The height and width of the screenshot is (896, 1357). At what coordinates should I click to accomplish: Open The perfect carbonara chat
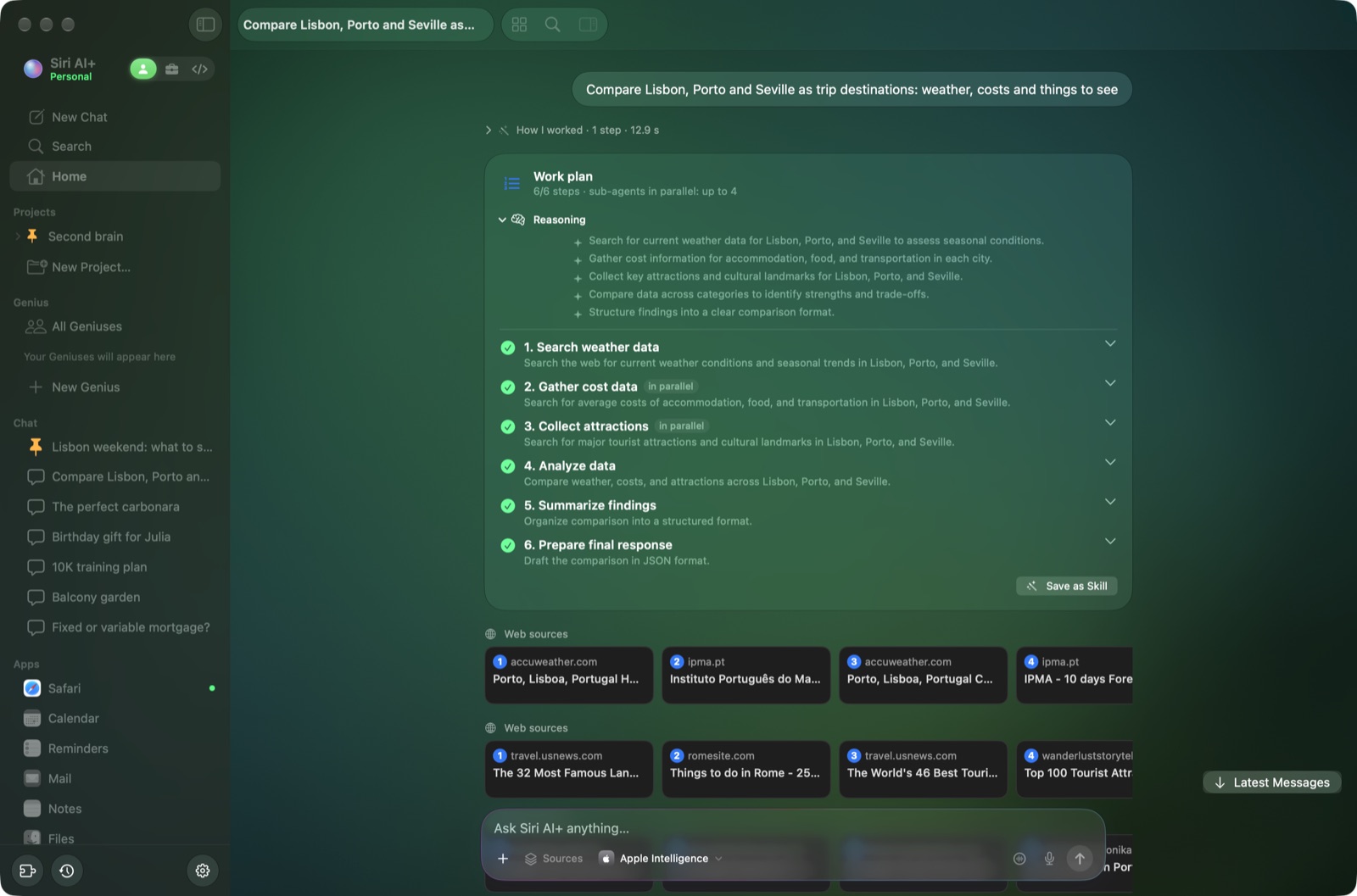click(115, 507)
